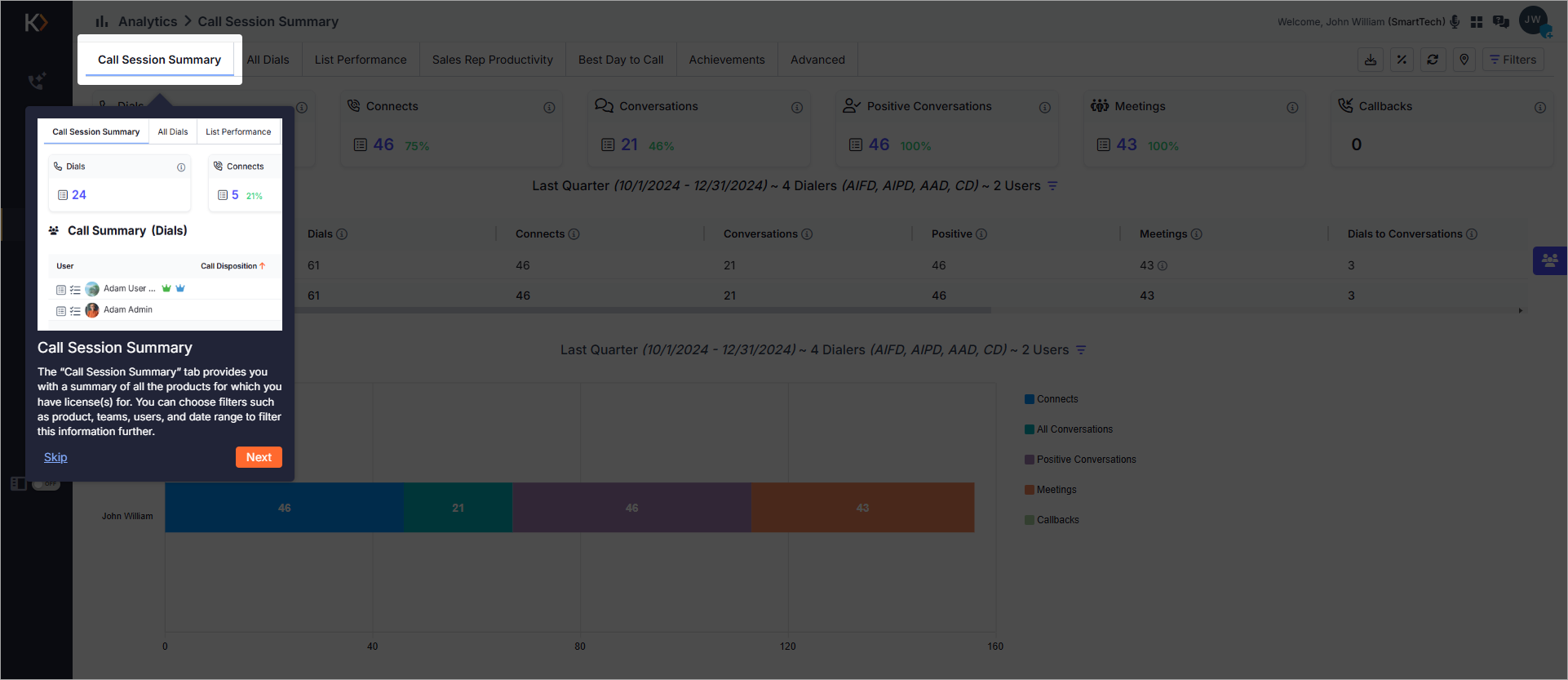
Task: Click filter icon beside the table date caption
Action: 1052,186
